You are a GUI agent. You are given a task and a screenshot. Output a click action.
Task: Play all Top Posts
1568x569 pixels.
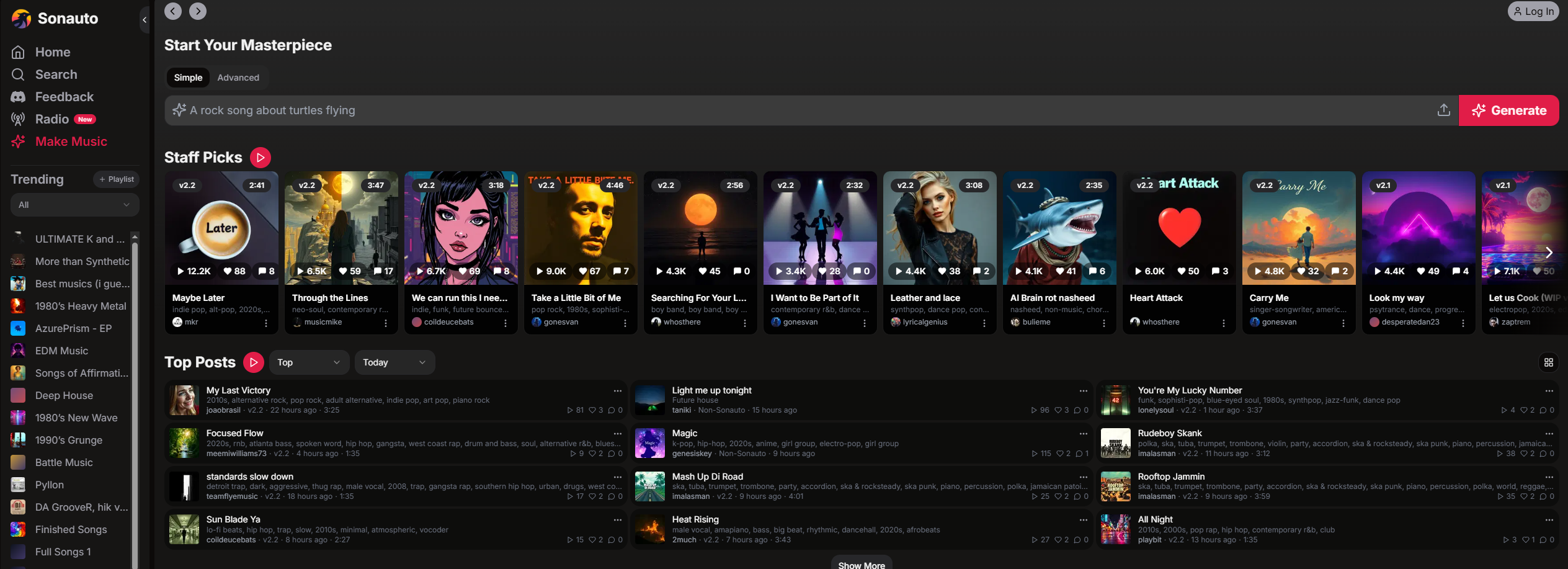tap(254, 362)
